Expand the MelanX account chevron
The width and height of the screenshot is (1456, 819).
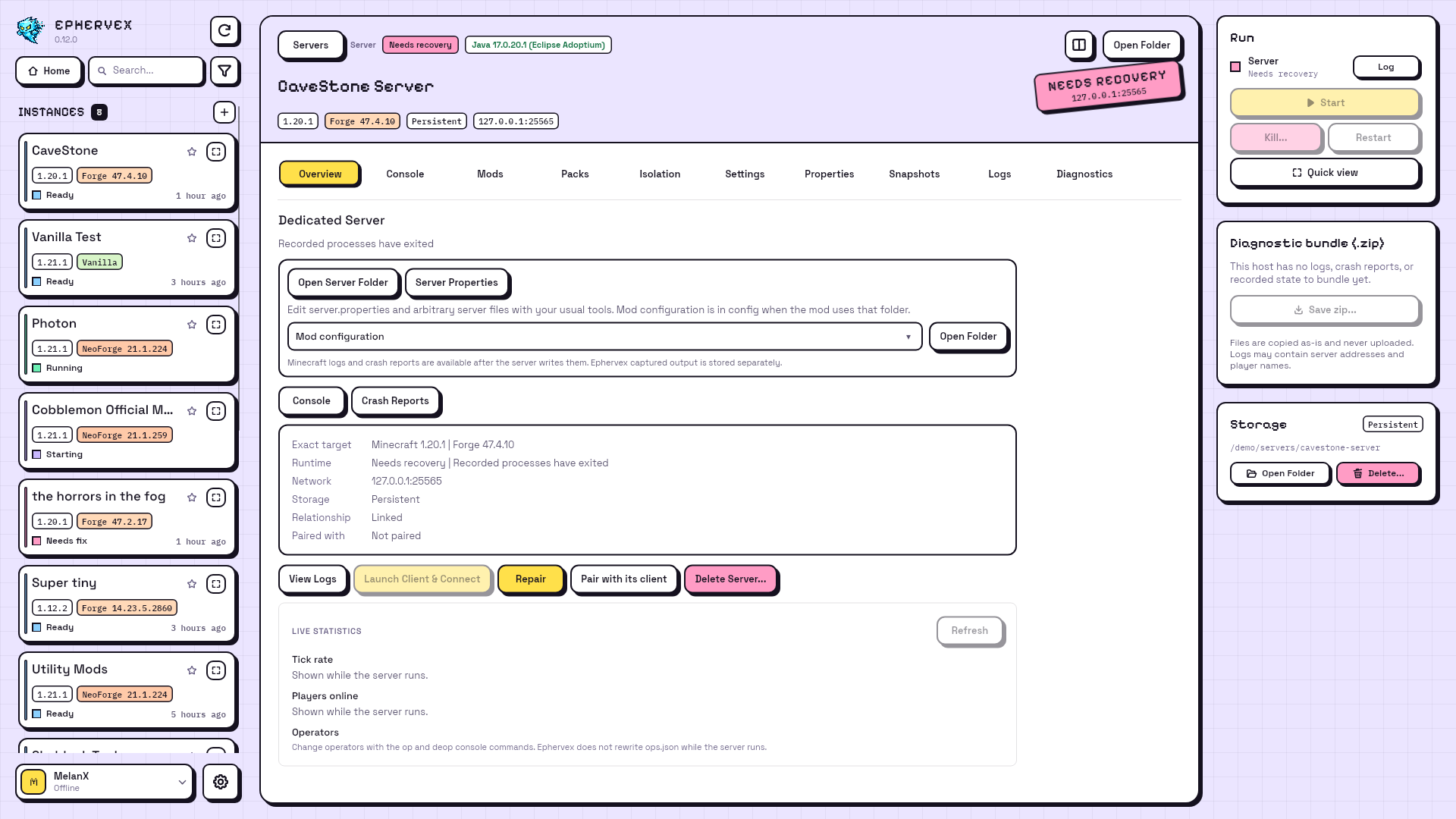pos(182,782)
